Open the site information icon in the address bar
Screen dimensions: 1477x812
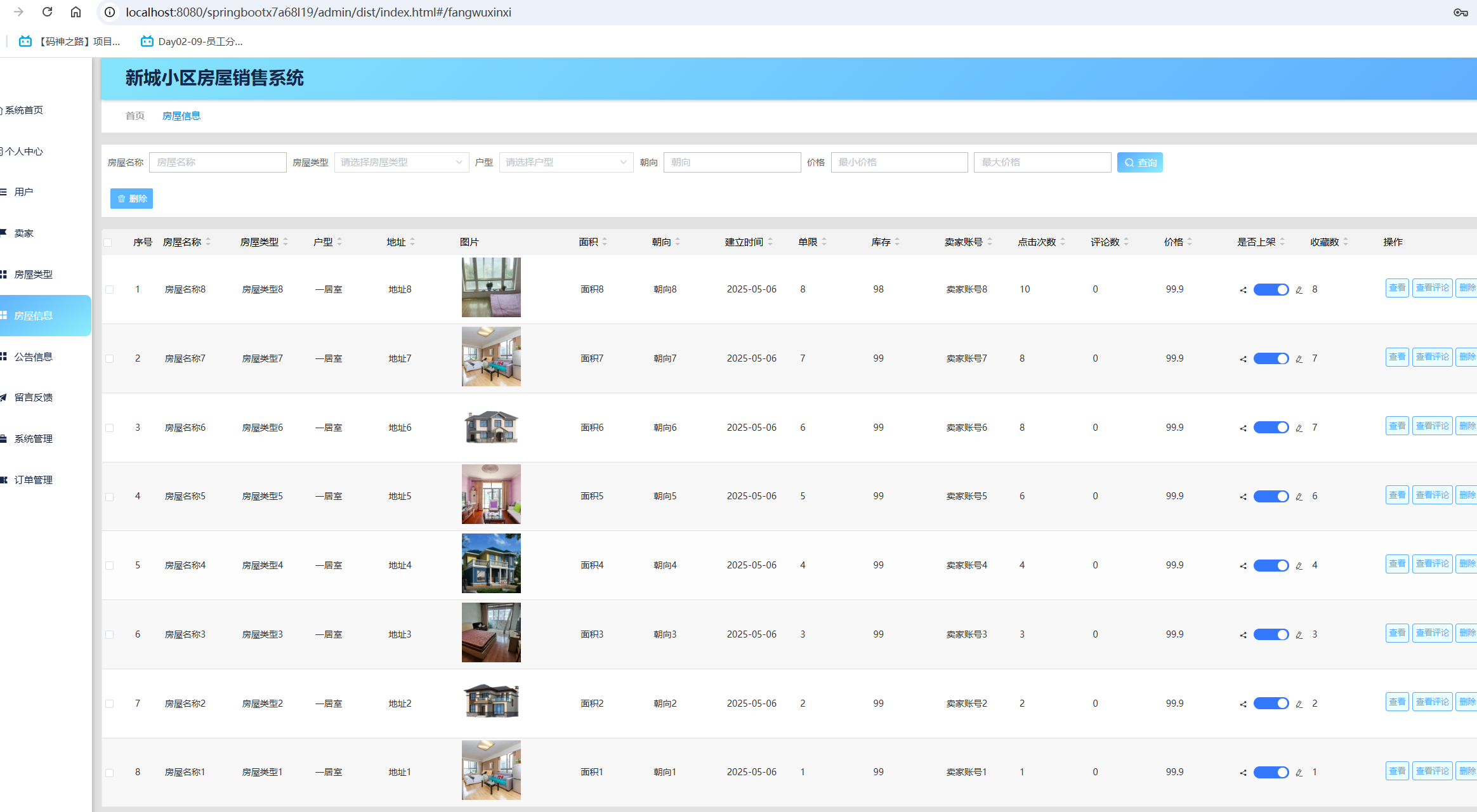[110, 12]
